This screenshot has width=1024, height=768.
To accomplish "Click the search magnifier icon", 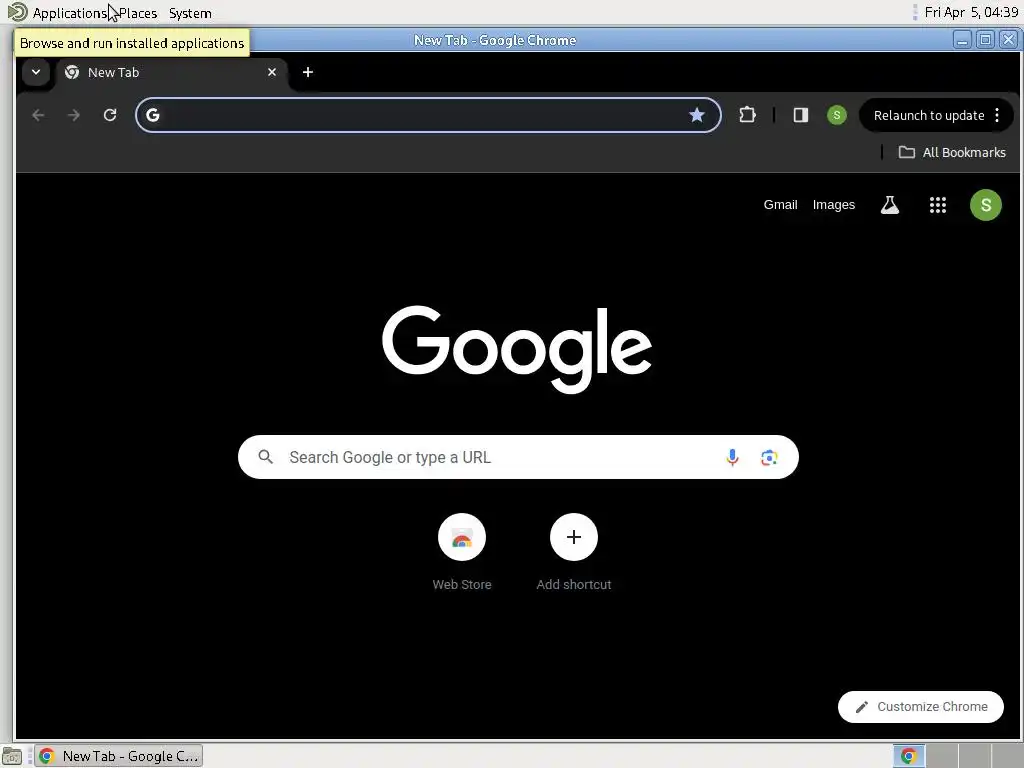I will [266, 456].
